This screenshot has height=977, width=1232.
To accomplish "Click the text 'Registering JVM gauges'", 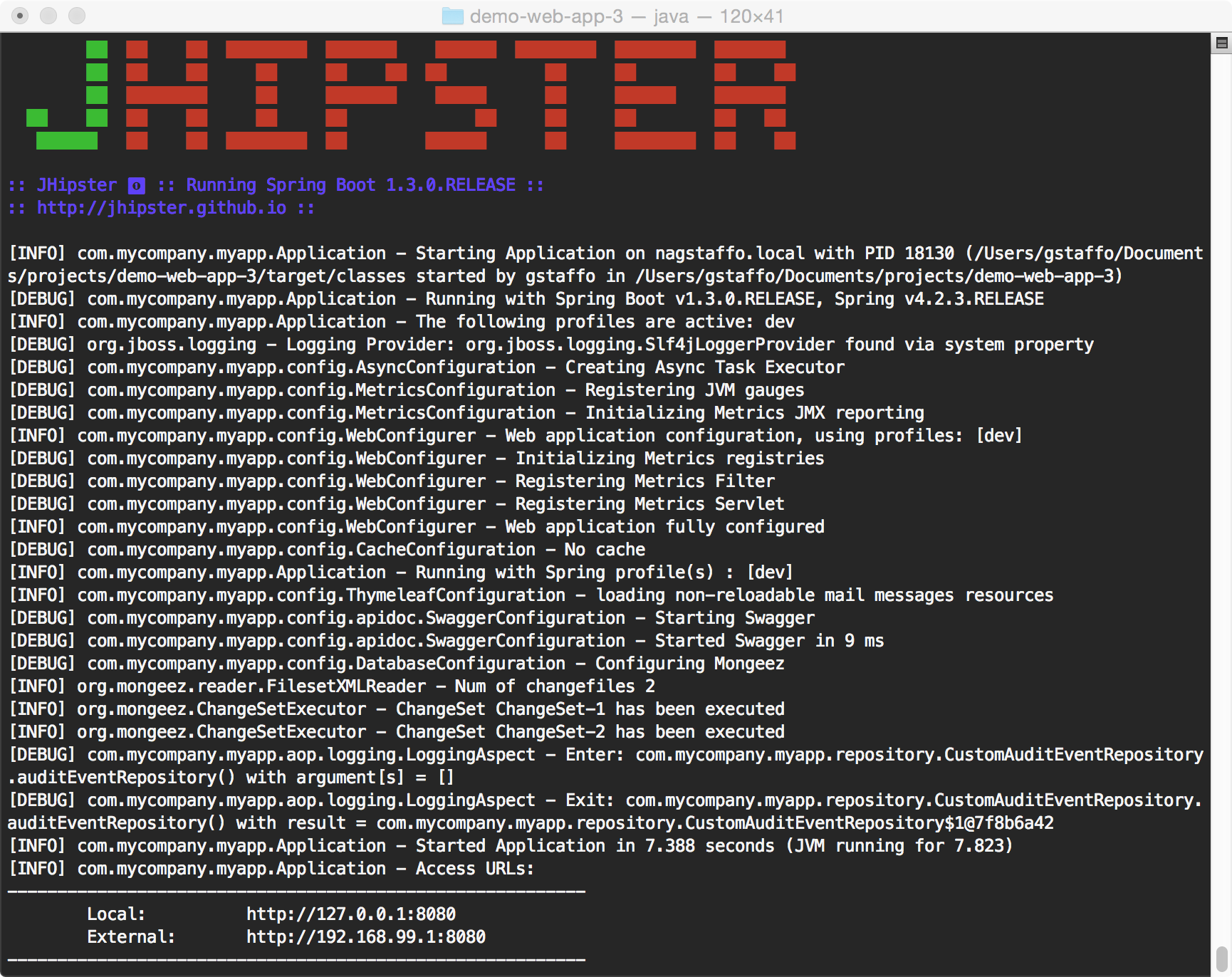I will pos(695,390).
